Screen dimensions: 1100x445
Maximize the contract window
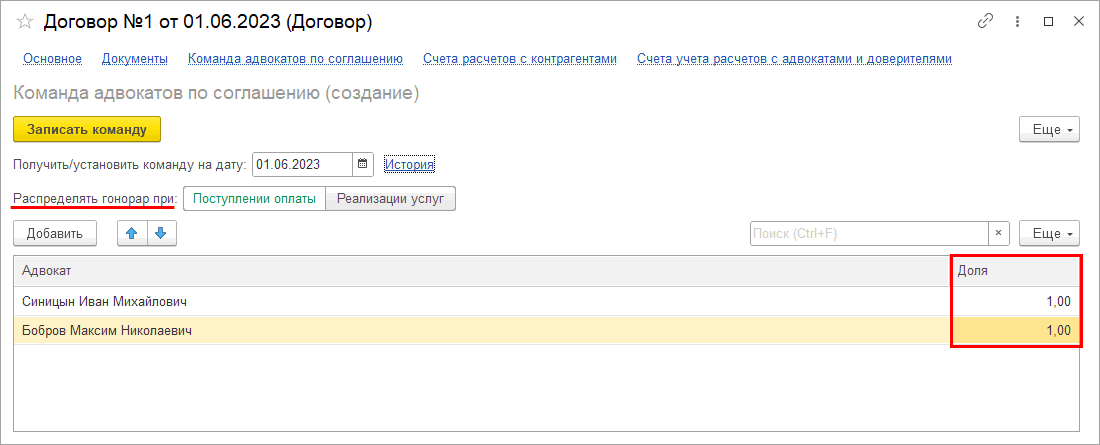(1048, 21)
